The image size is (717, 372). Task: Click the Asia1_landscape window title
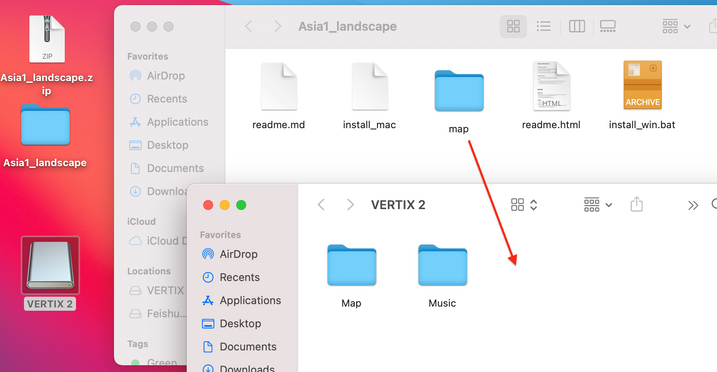coord(348,27)
